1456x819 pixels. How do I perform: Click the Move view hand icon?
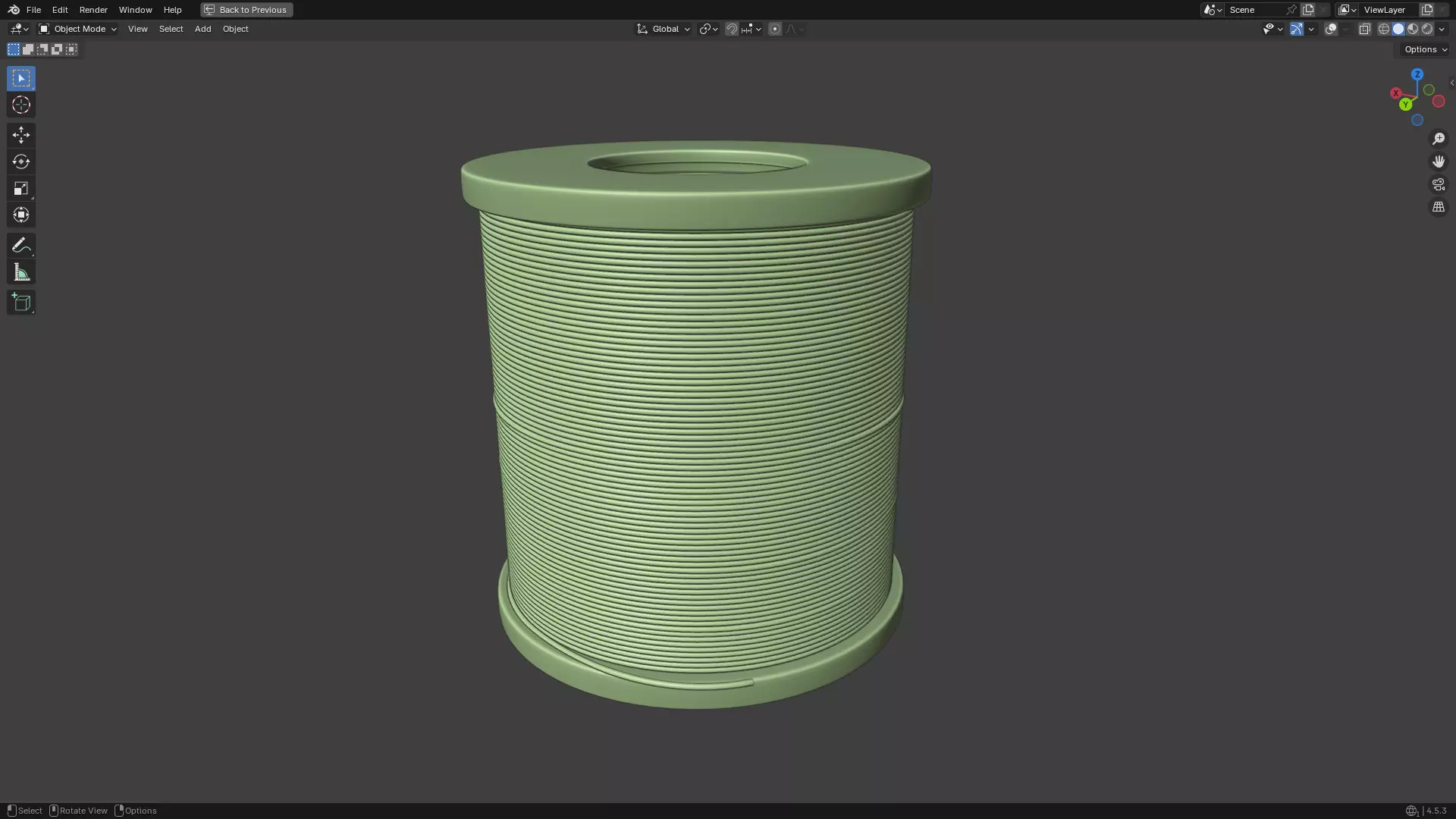[x=1439, y=162]
